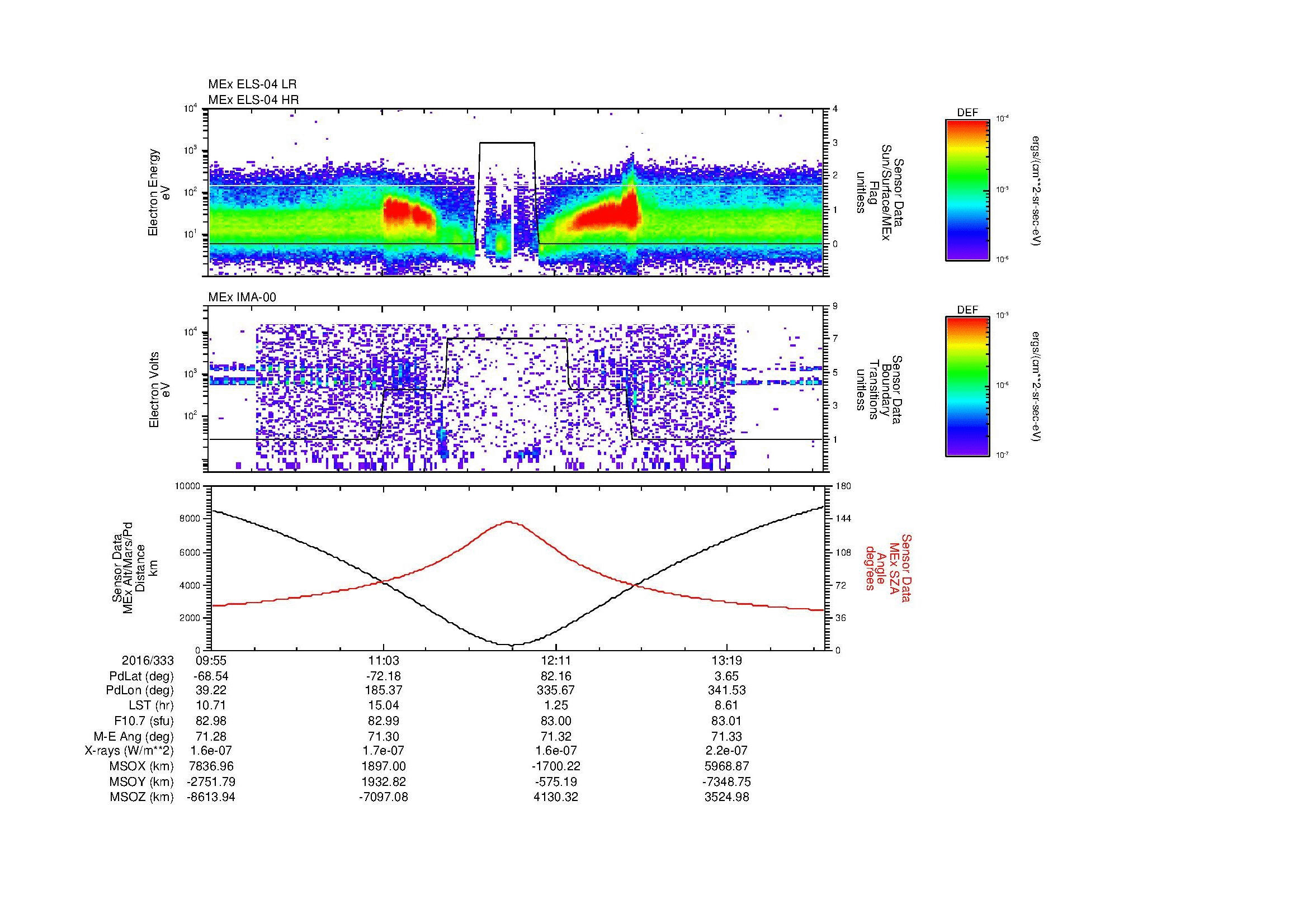Click the 'MSOX (km)' row label
Image resolution: width=1308 pixels, height=924 pixels.
(142, 766)
